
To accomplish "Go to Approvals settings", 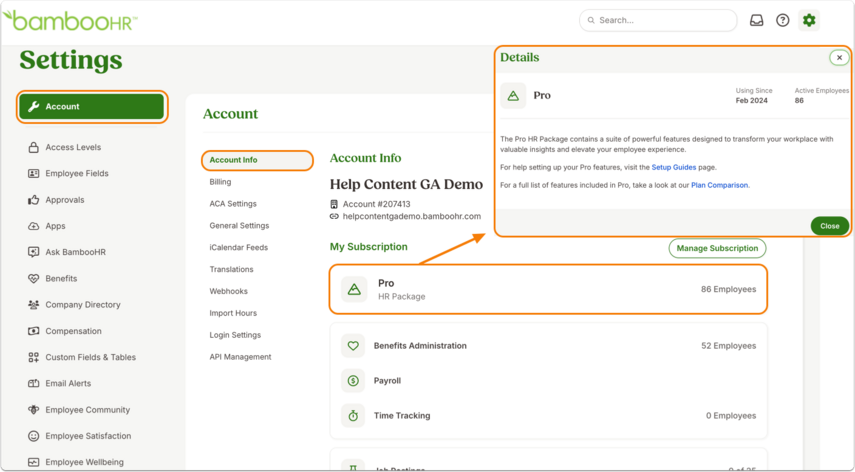I will click(x=65, y=200).
